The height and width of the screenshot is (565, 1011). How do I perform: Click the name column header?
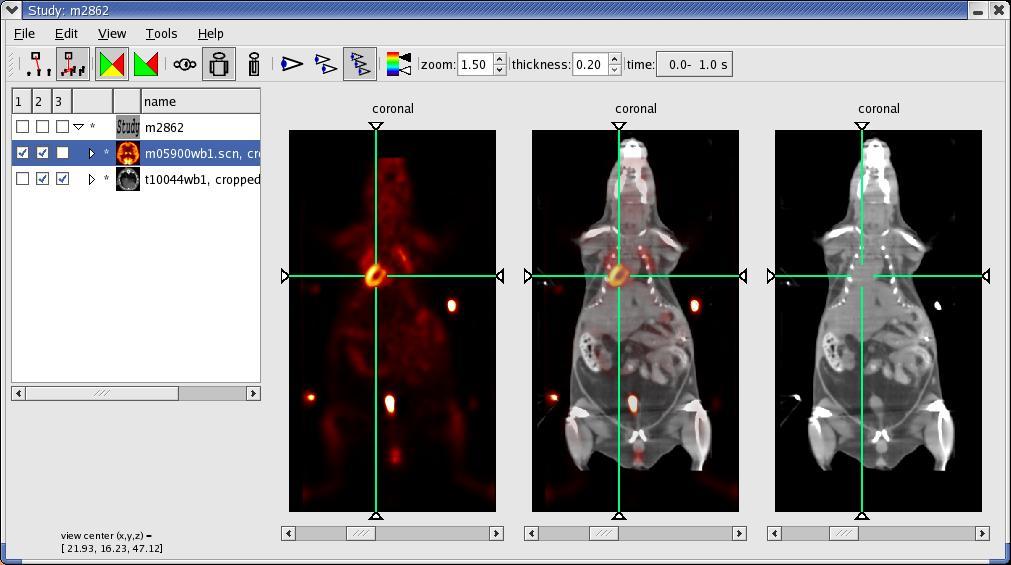200,101
